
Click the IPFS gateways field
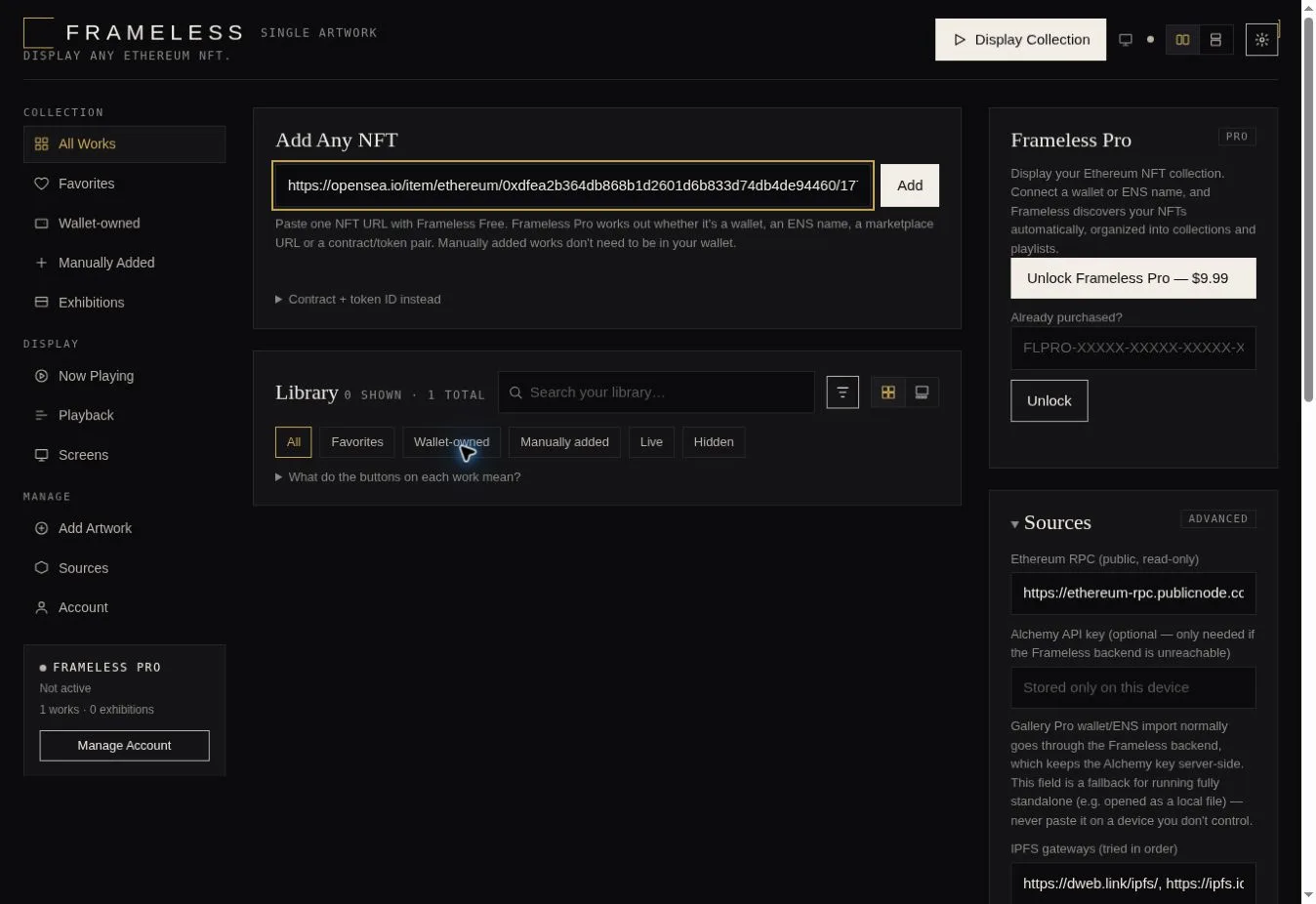(x=1133, y=883)
